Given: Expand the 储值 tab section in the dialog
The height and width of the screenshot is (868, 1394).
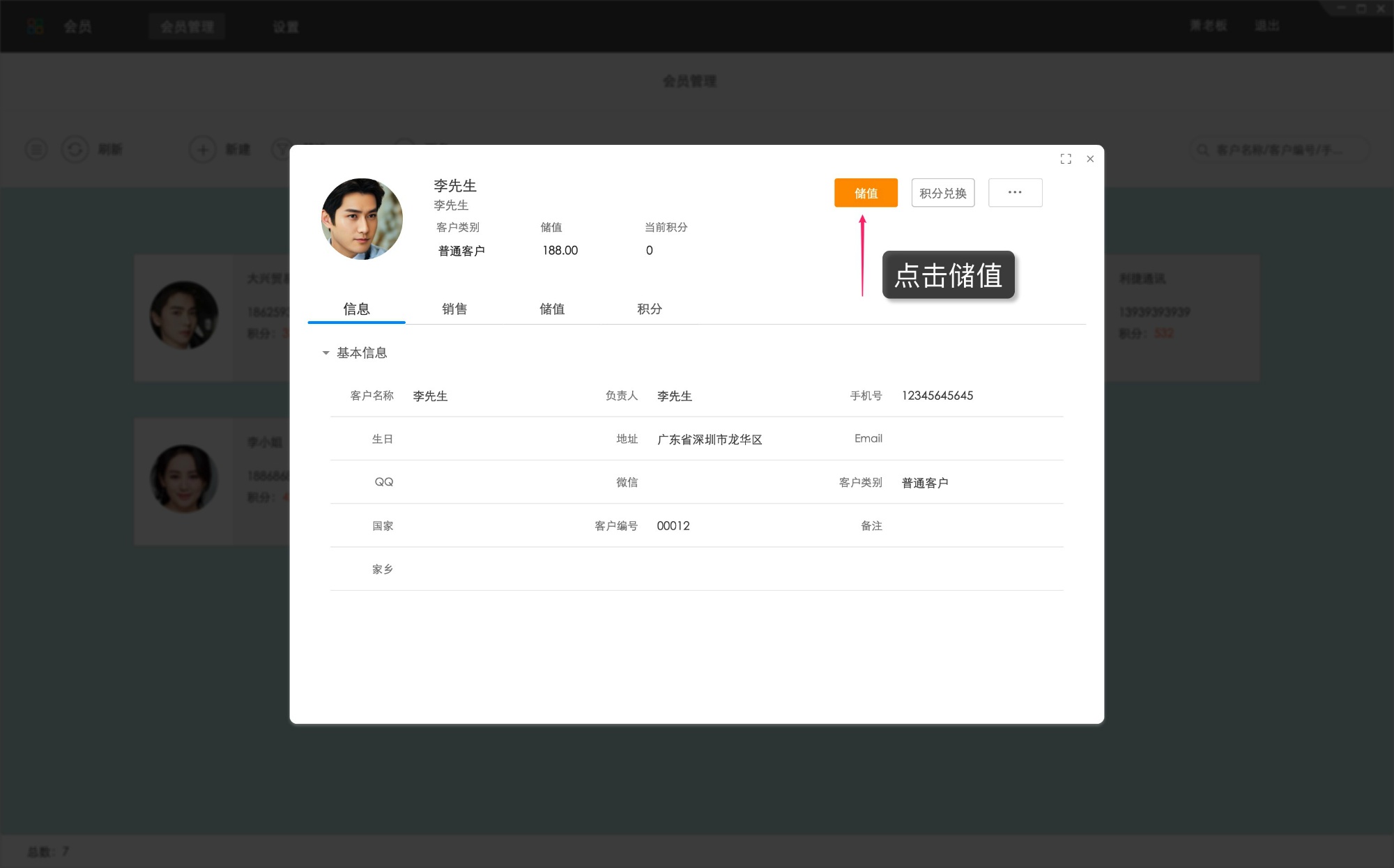Looking at the screenshot, I should coord(552,309).
